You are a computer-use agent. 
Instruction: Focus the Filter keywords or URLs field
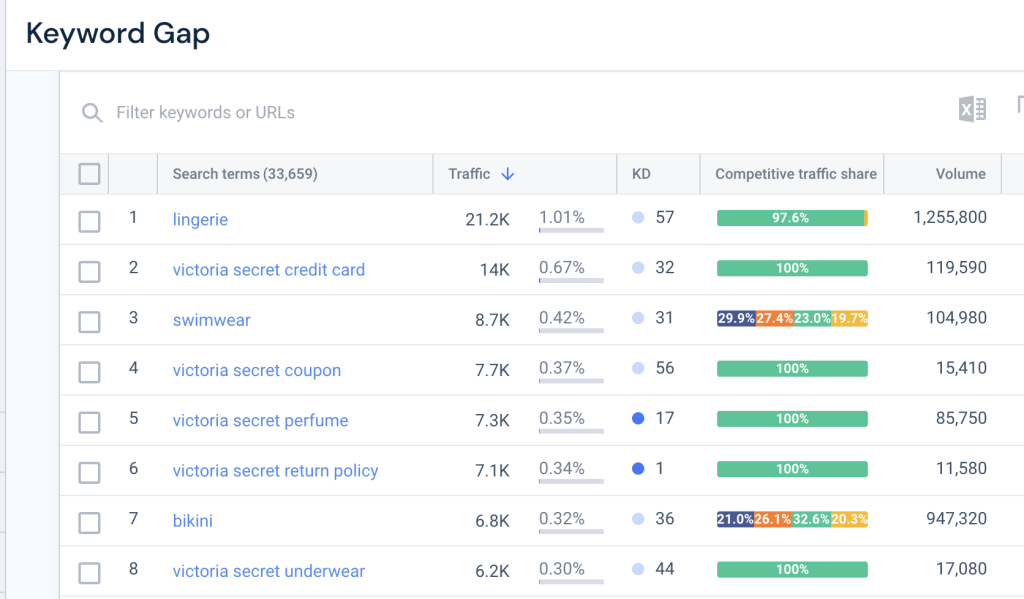[x=205, y=113]
